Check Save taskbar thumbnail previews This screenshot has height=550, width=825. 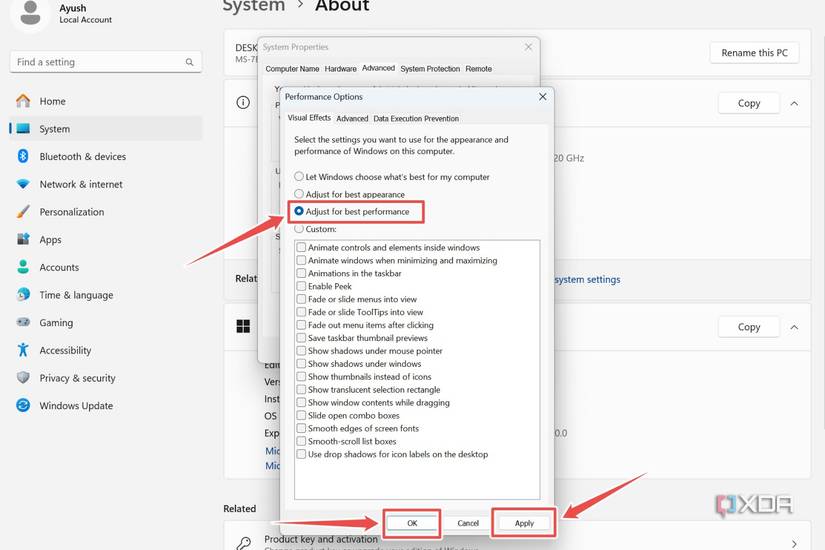301,337
